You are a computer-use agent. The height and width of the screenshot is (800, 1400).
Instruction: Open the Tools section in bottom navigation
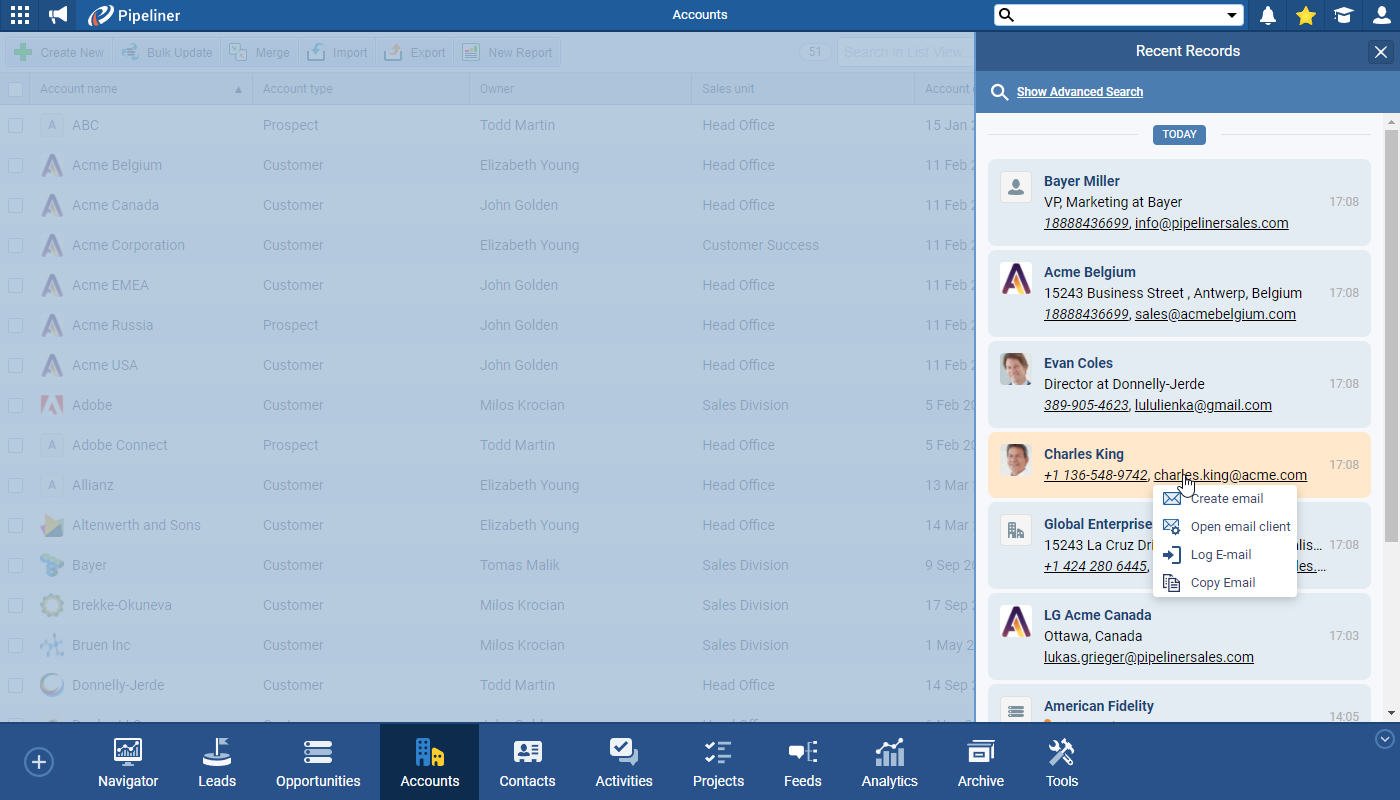click(1061, 762)
